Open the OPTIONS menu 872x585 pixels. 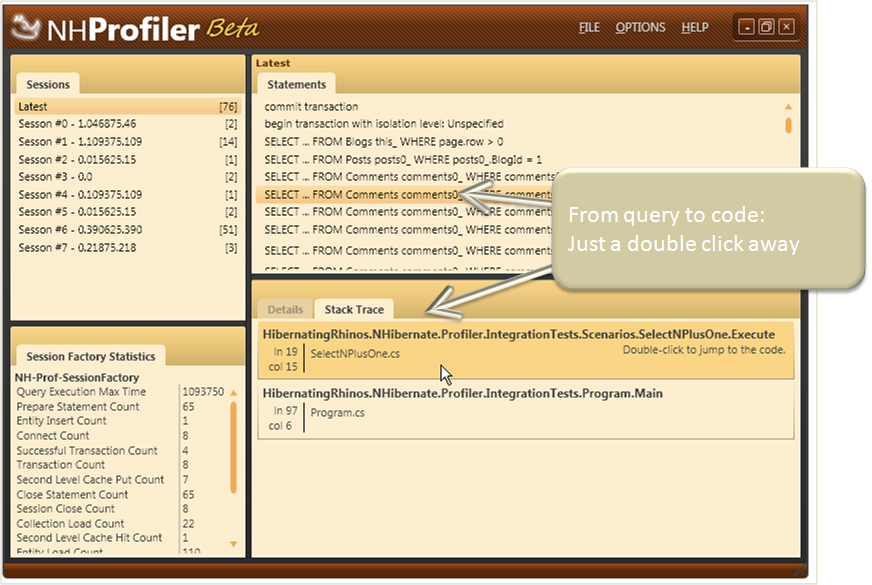click(640, 27)
